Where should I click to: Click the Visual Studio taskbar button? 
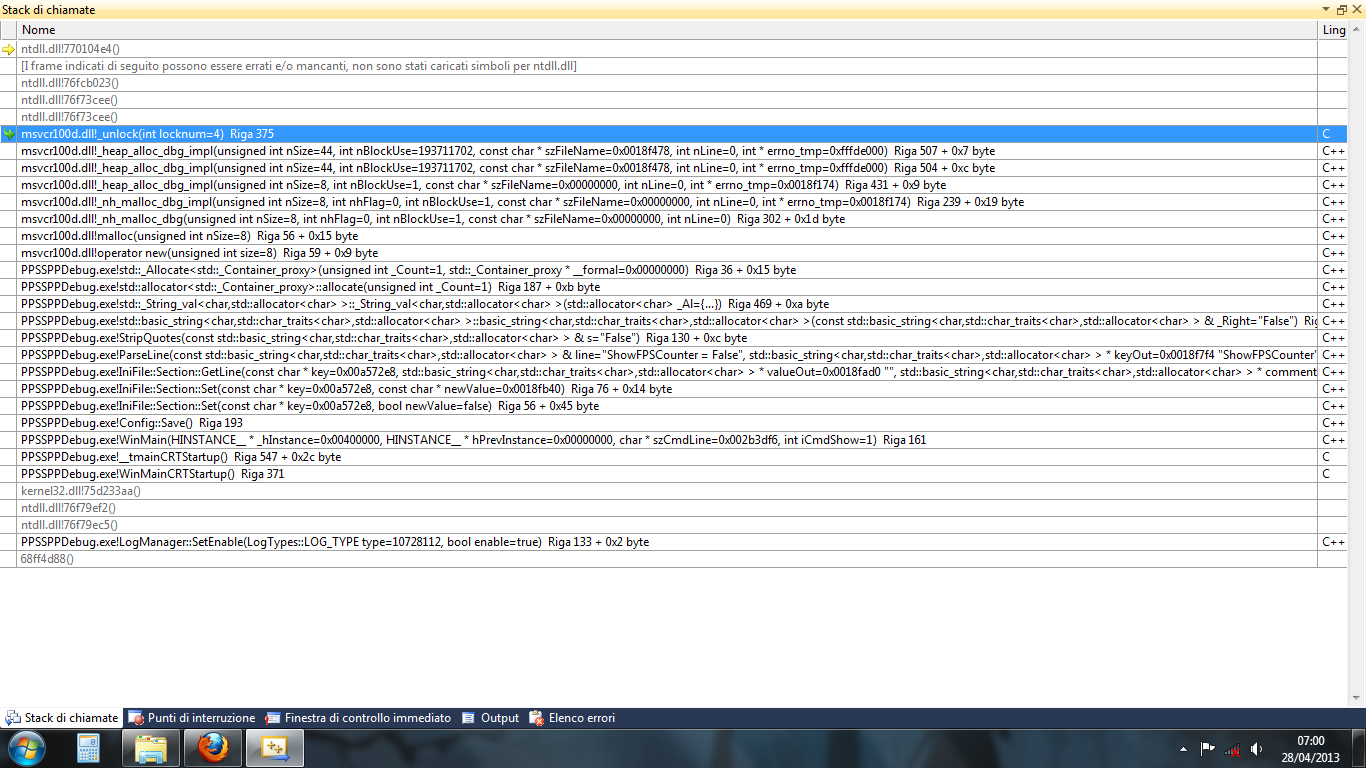coord(275,748)
